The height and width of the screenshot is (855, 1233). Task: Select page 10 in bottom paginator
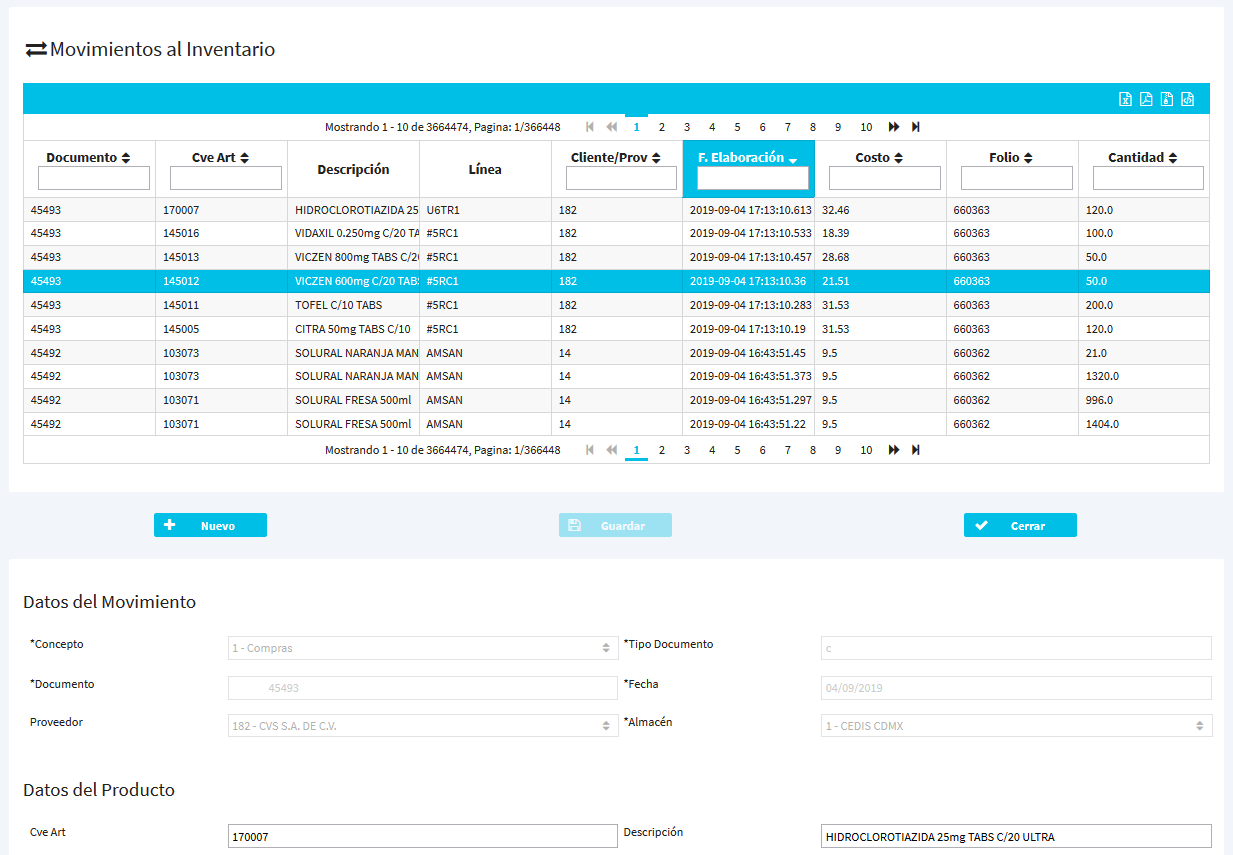pyautogui.click(x=866, y=450)
